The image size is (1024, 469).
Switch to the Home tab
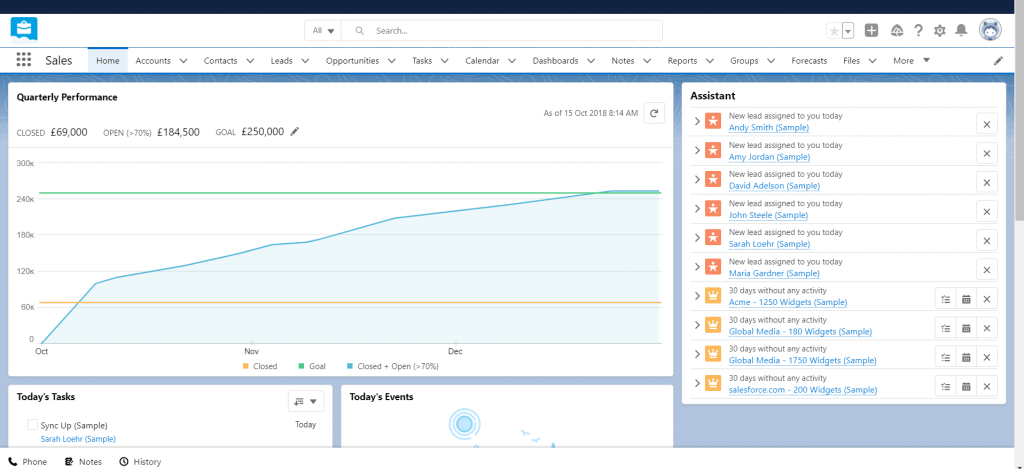[x=108, y=61]
